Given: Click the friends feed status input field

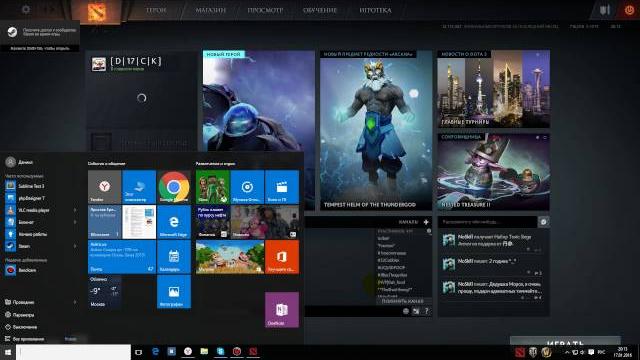Looking at the screenshot, I should tap(487, 222).
